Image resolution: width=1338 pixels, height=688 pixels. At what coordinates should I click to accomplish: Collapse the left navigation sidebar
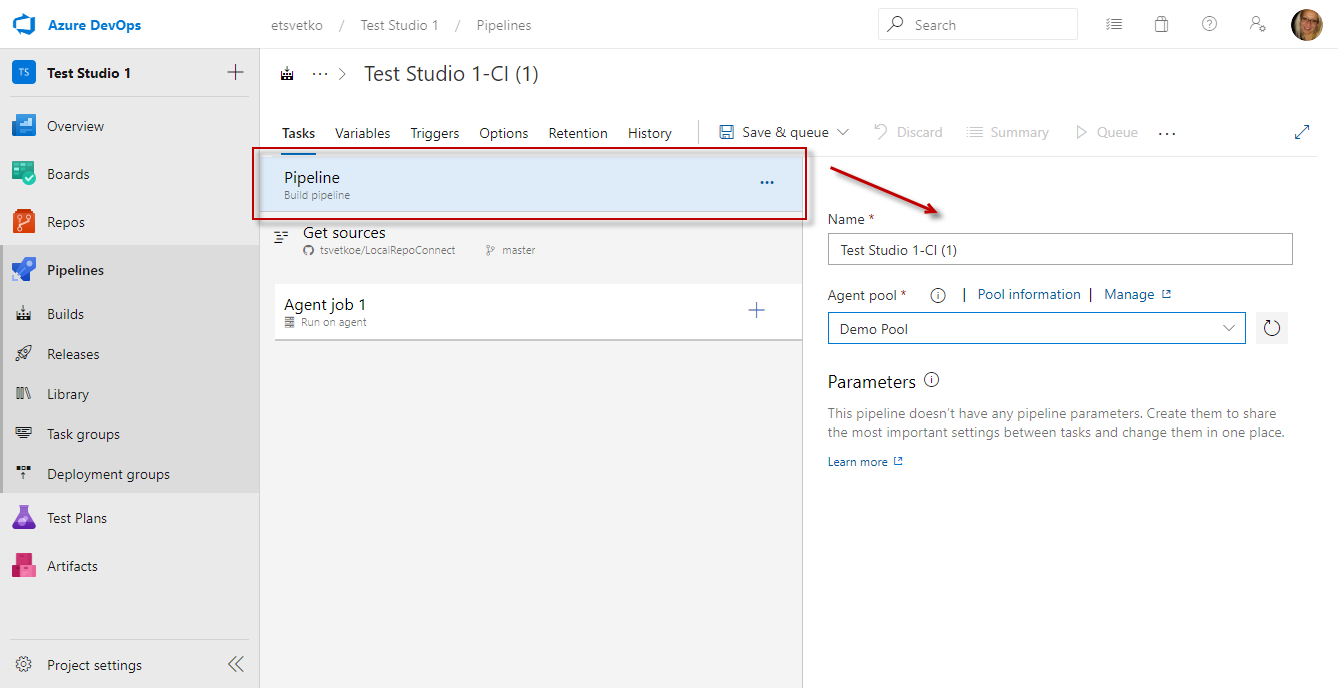pyautogui.click(x=235, y=664)
